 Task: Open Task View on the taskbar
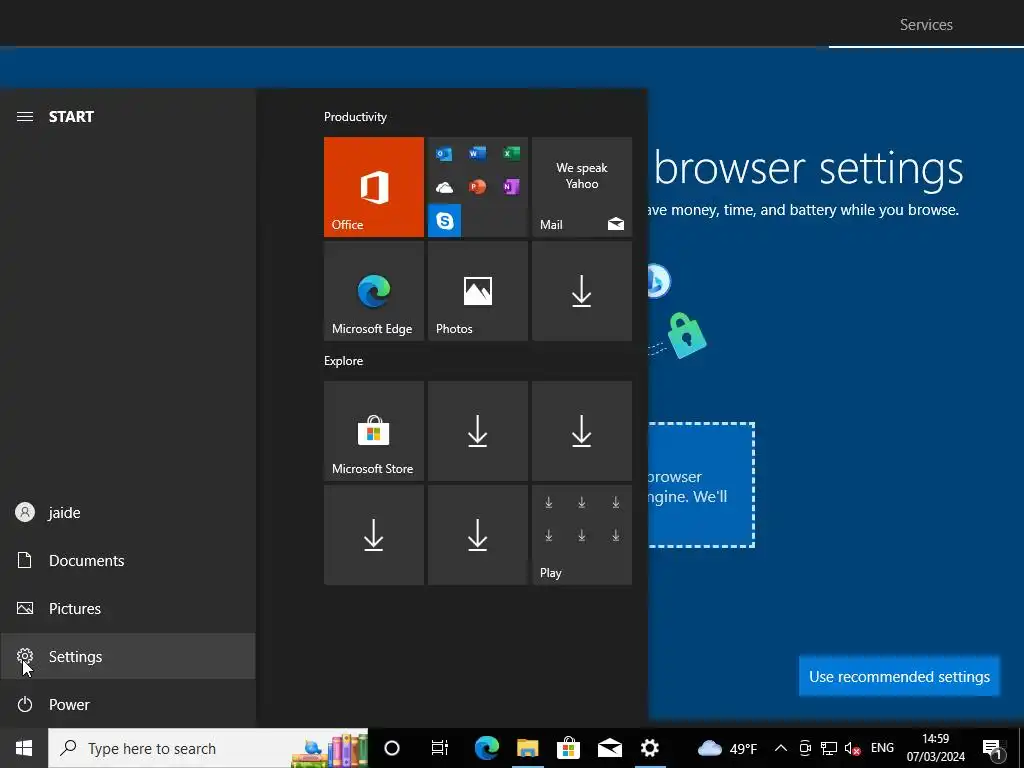click(440, 748)
